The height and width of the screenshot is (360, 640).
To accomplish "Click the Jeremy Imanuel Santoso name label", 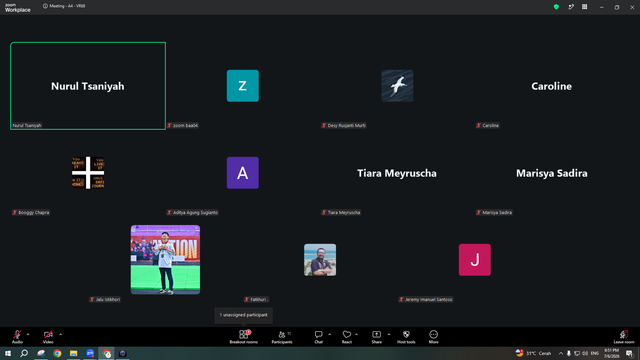I will (x=425, y=299).
